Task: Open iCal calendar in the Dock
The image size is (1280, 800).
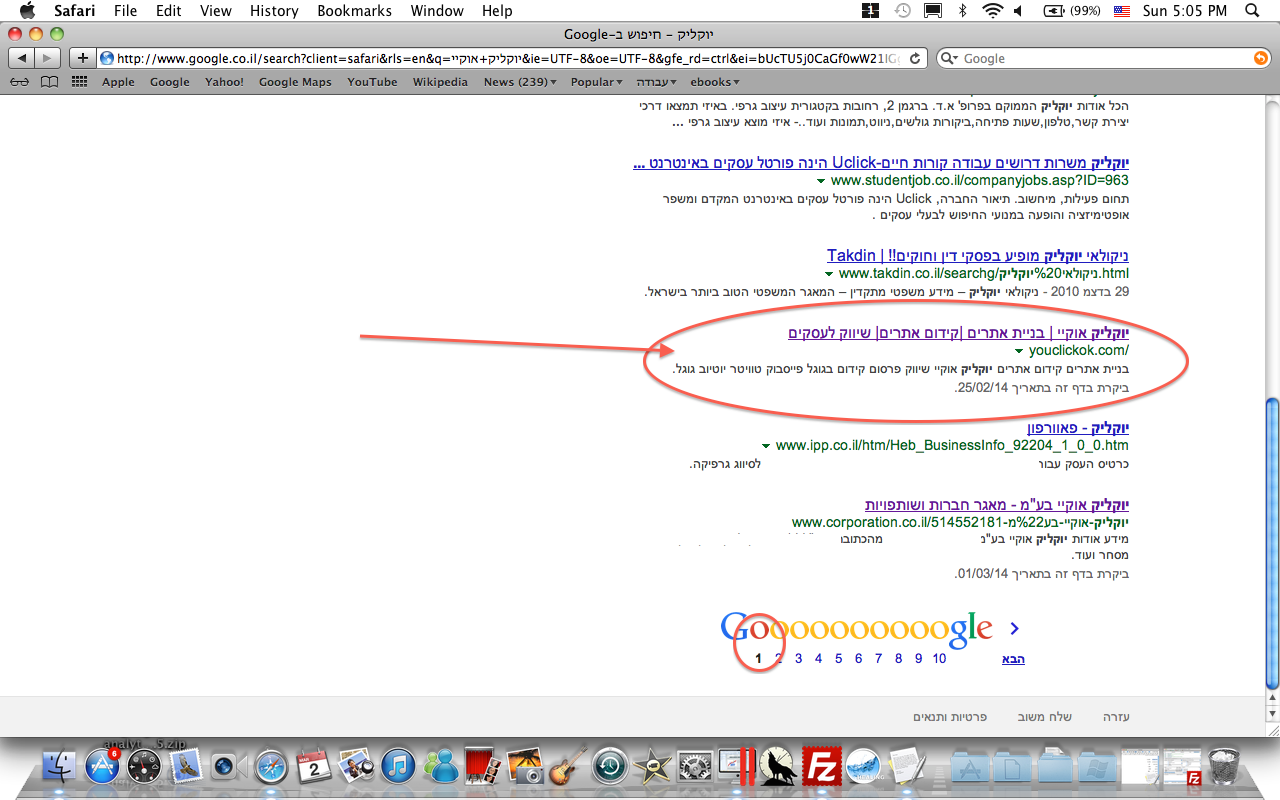Action: 313,767
